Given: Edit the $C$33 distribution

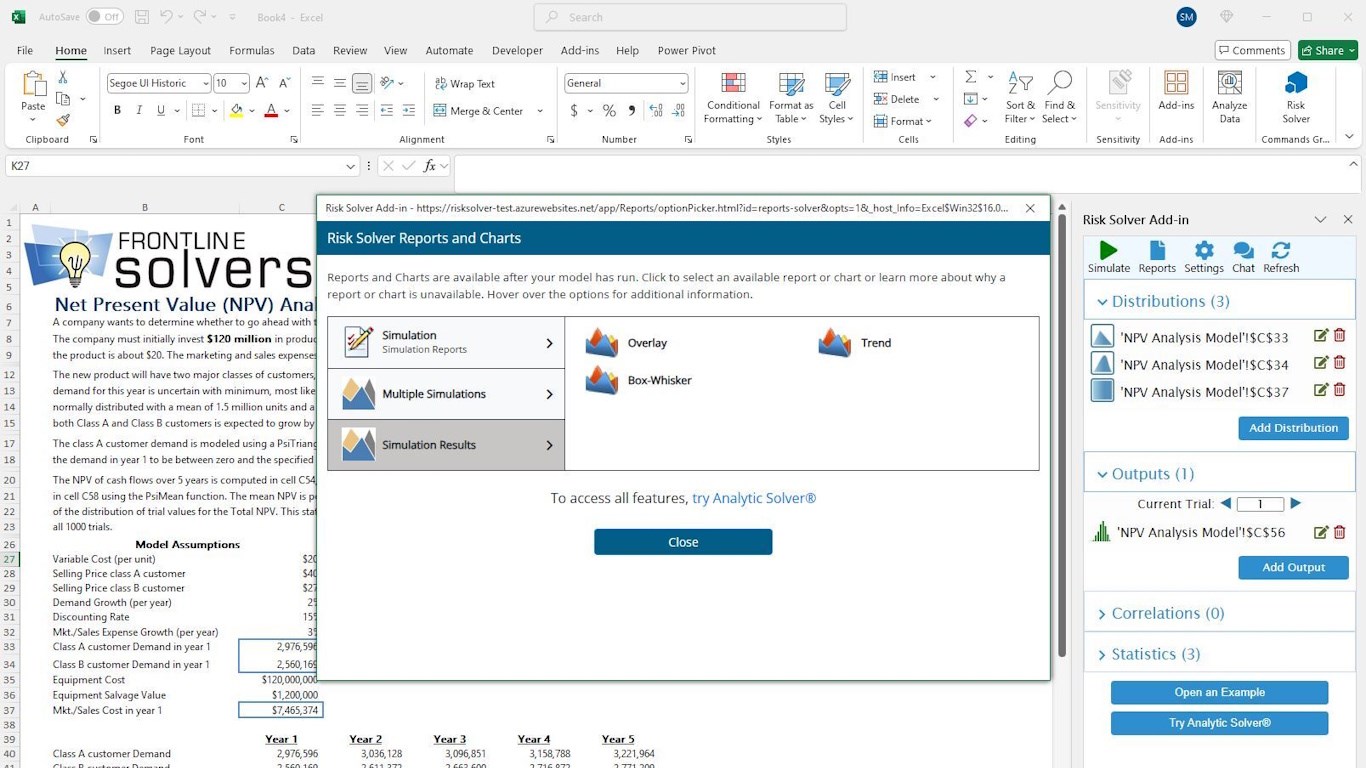Looking at the screenshot, I should click(x=1321, y=336).
